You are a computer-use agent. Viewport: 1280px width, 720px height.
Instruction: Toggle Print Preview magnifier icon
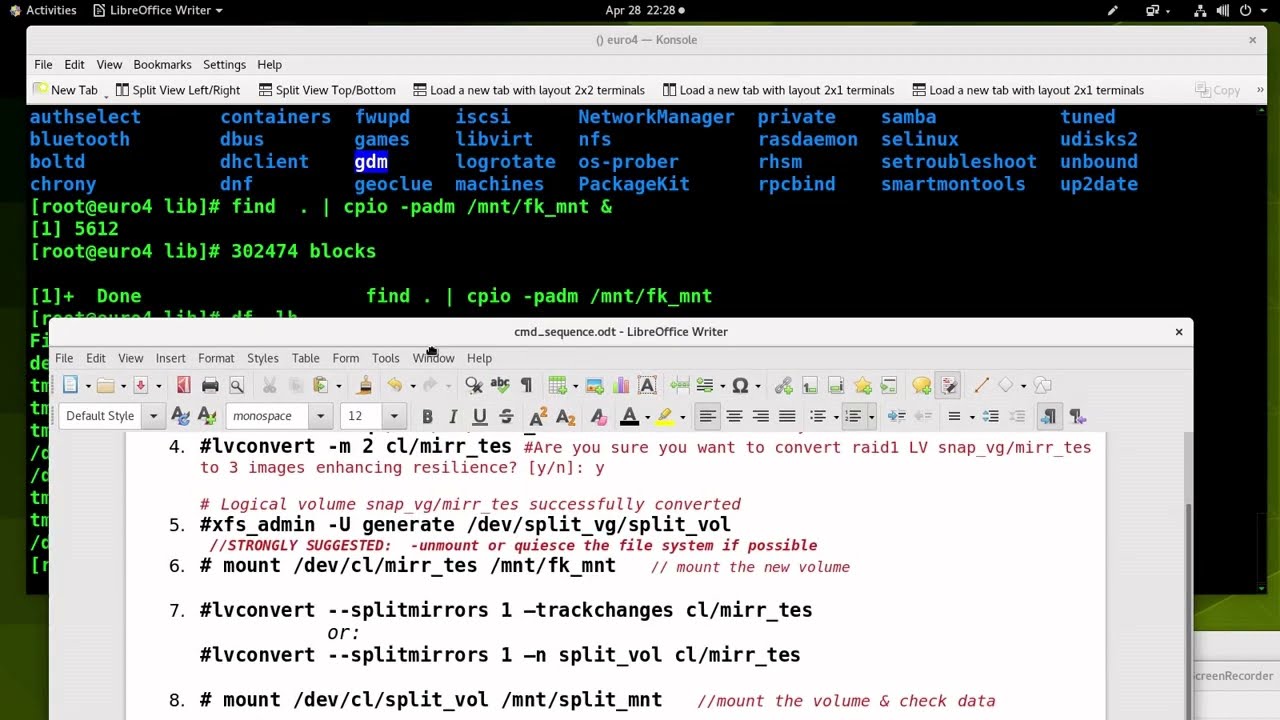pos(237,385)
